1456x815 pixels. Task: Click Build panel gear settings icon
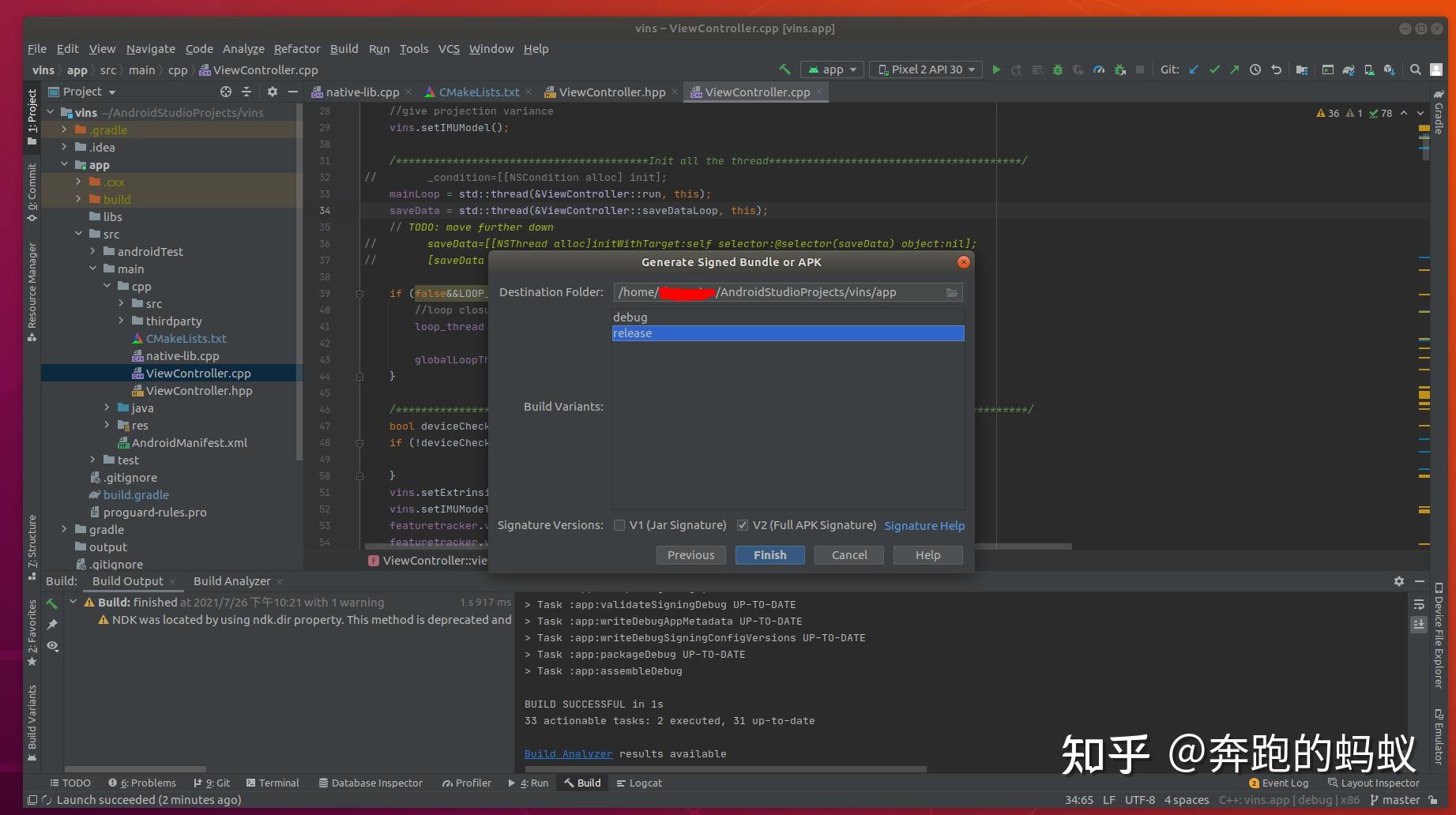pyautogui.click(x=1399, y=581)
